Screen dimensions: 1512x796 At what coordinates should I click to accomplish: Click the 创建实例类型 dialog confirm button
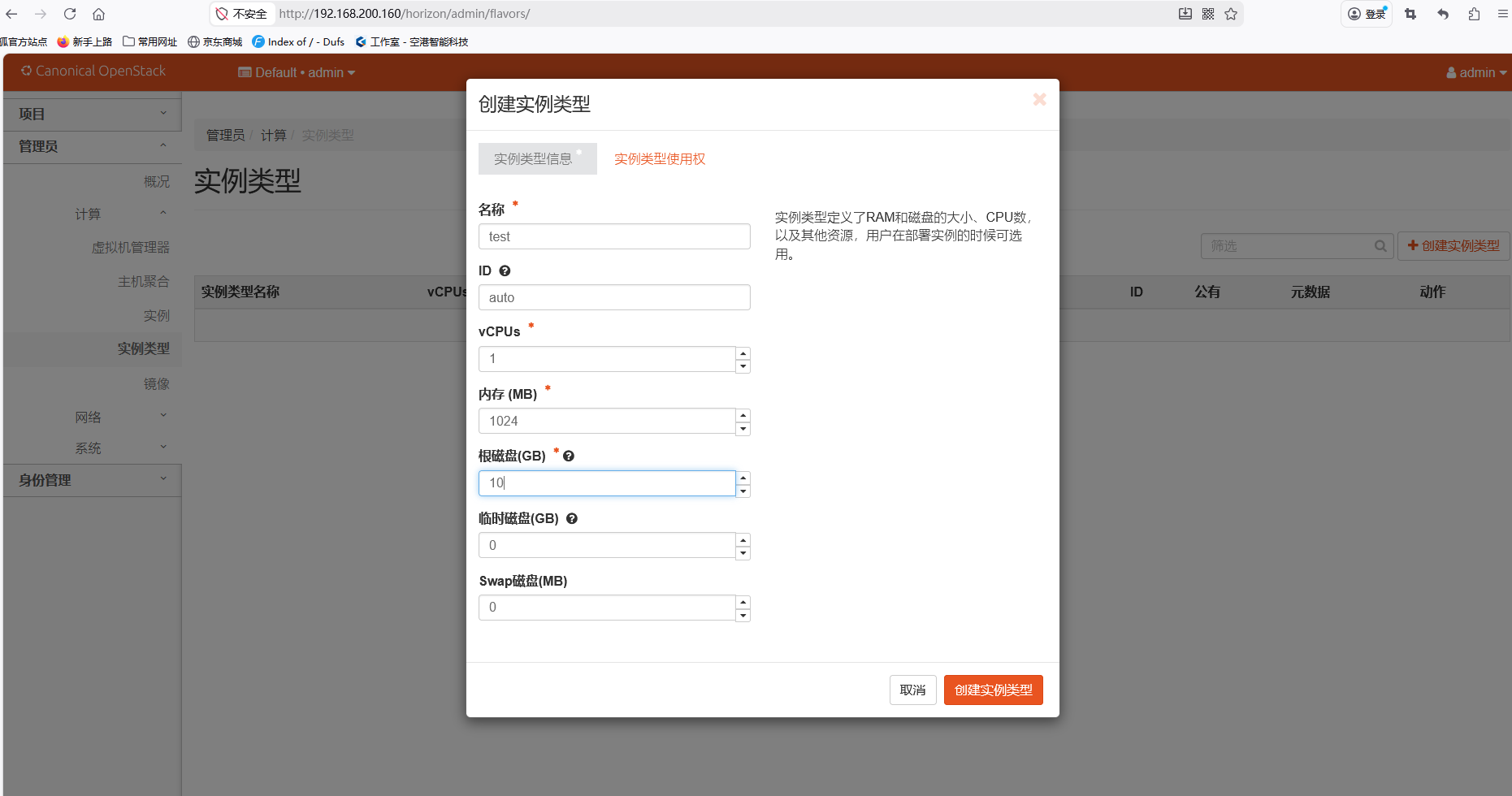pyautogui.click(x=993, y=690)
